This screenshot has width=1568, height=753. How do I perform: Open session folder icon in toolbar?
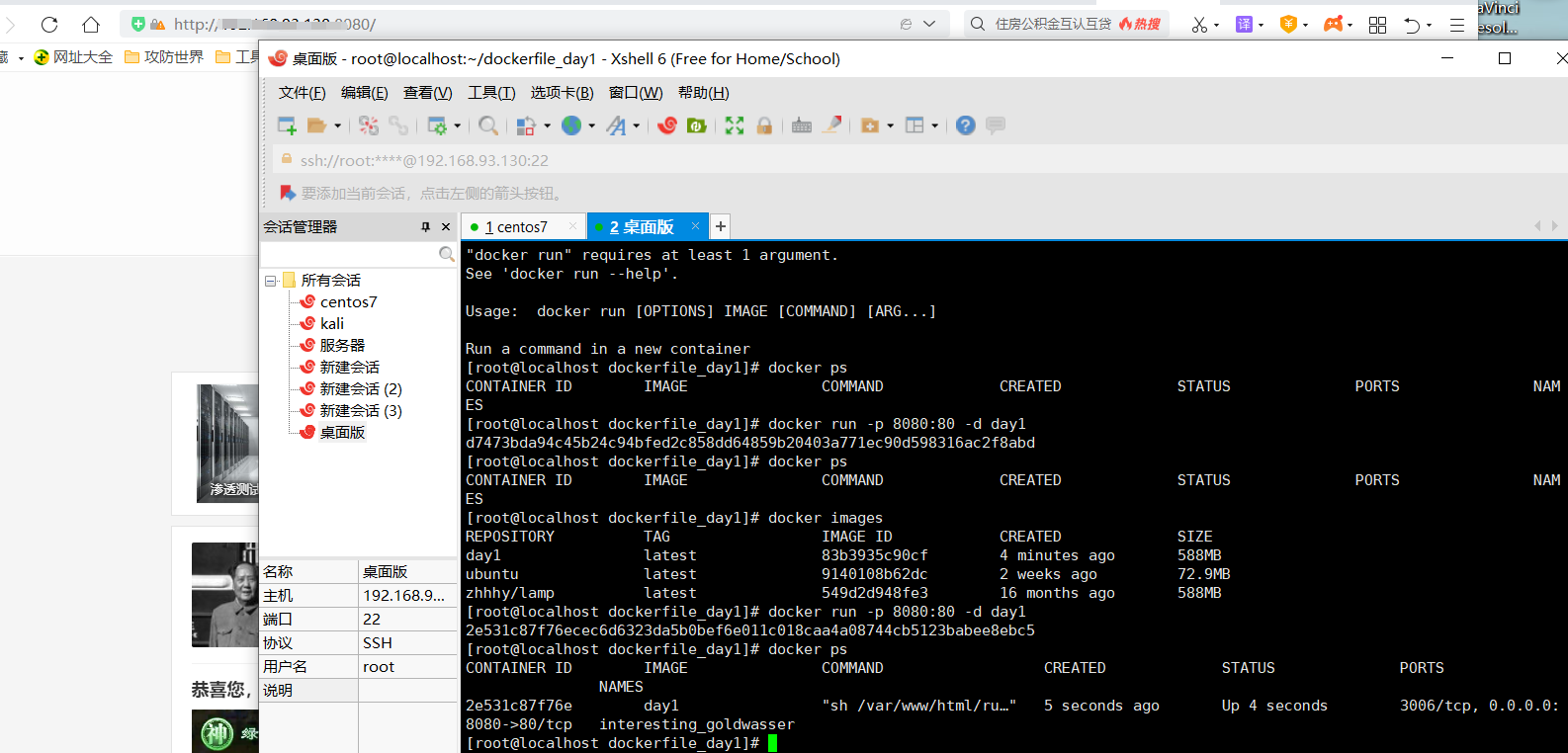point(317,125)
